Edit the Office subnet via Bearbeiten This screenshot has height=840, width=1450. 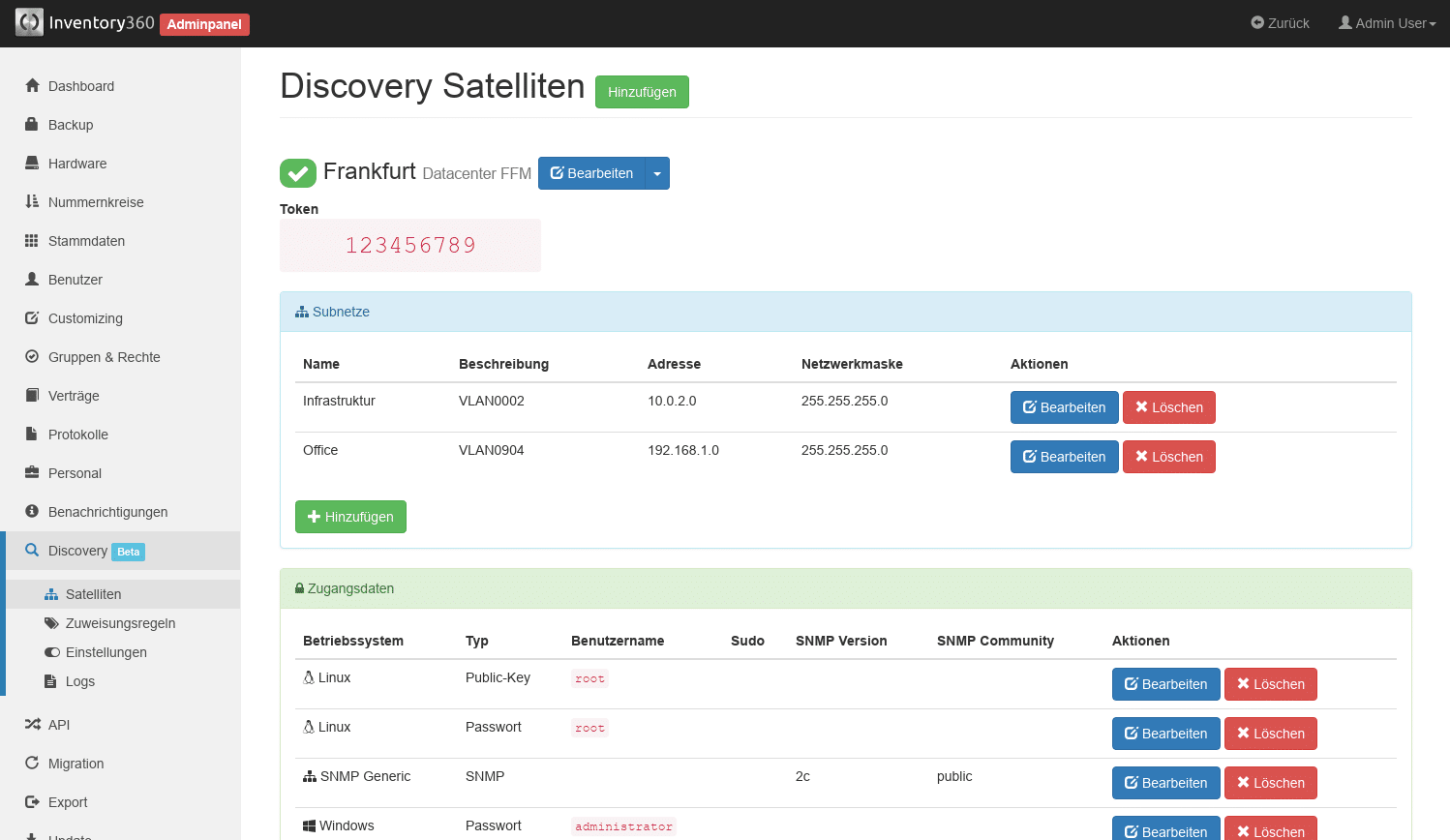[x=1064, y=457]
